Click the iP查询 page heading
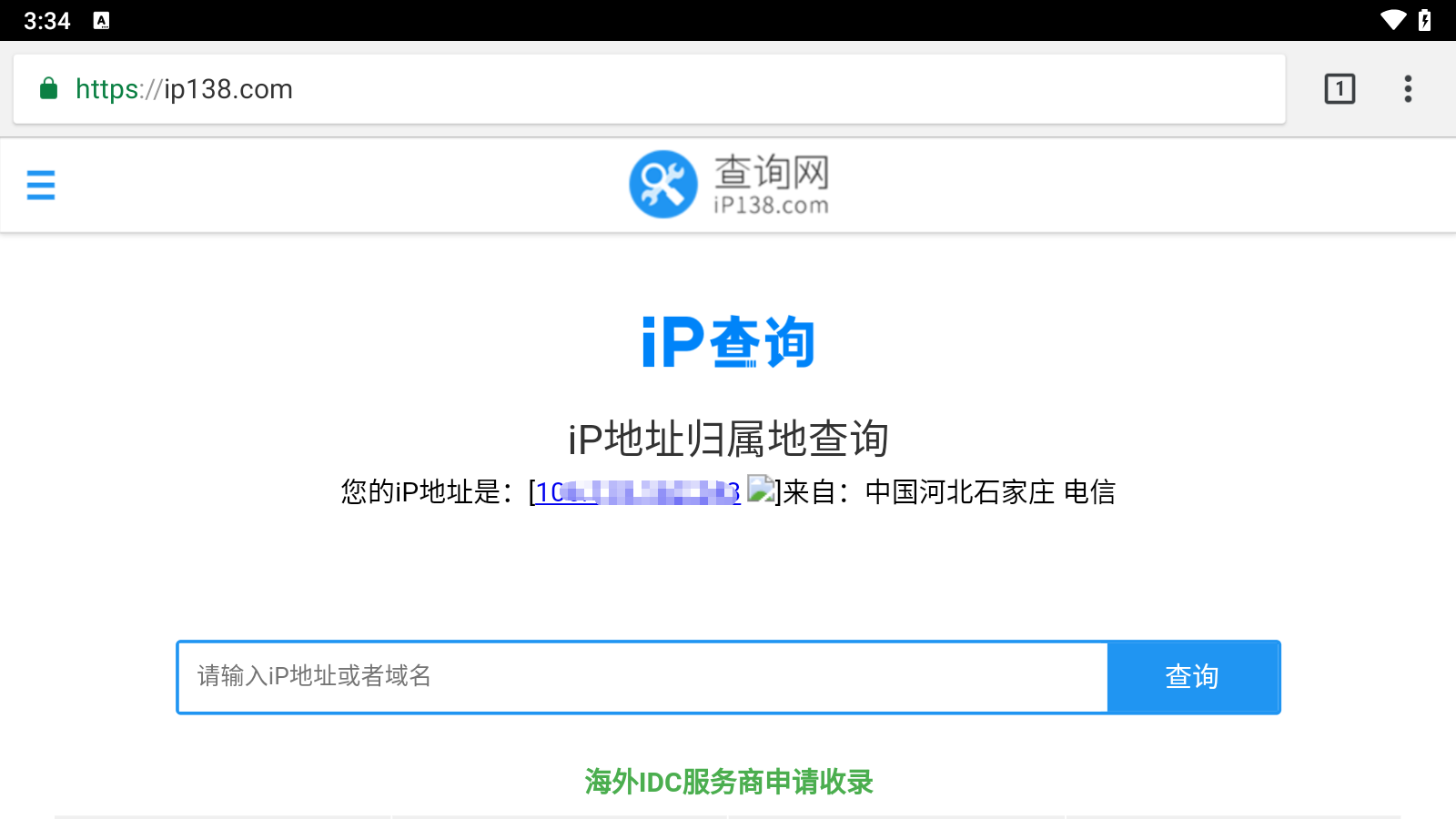This screenshot has width=1456, height=819. click(727, 341)
